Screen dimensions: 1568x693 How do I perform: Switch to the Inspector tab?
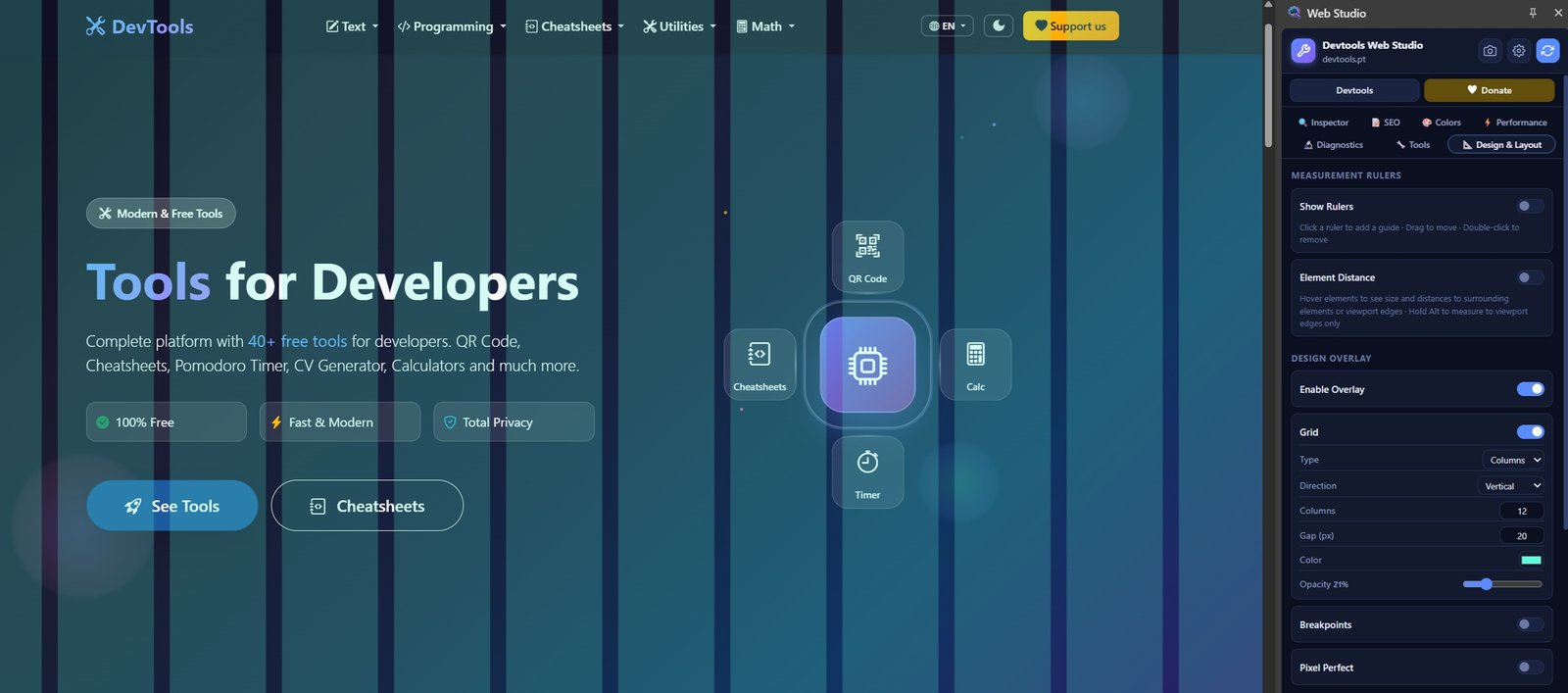coord(1323,123)
